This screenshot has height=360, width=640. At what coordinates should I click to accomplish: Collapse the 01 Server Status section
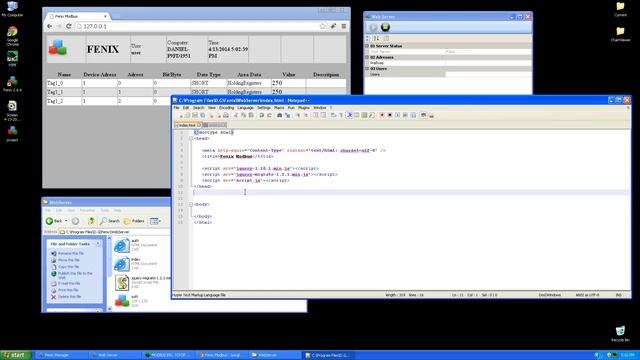tap(367, 46)
